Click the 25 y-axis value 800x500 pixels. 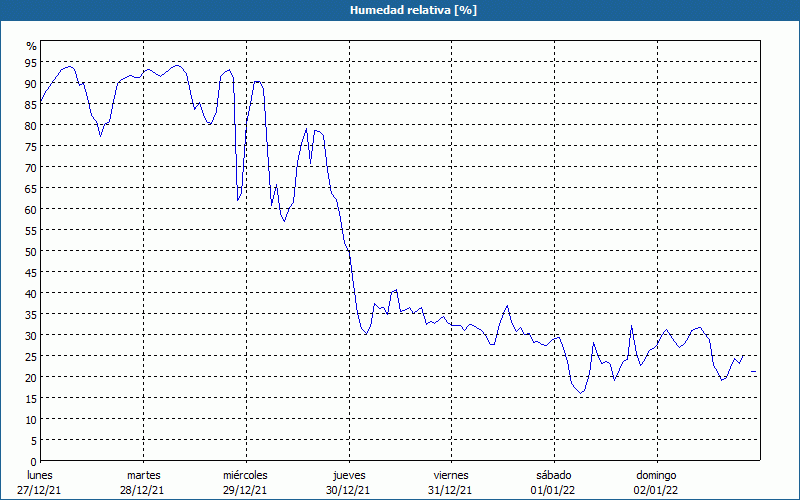[x=31, y=357]
